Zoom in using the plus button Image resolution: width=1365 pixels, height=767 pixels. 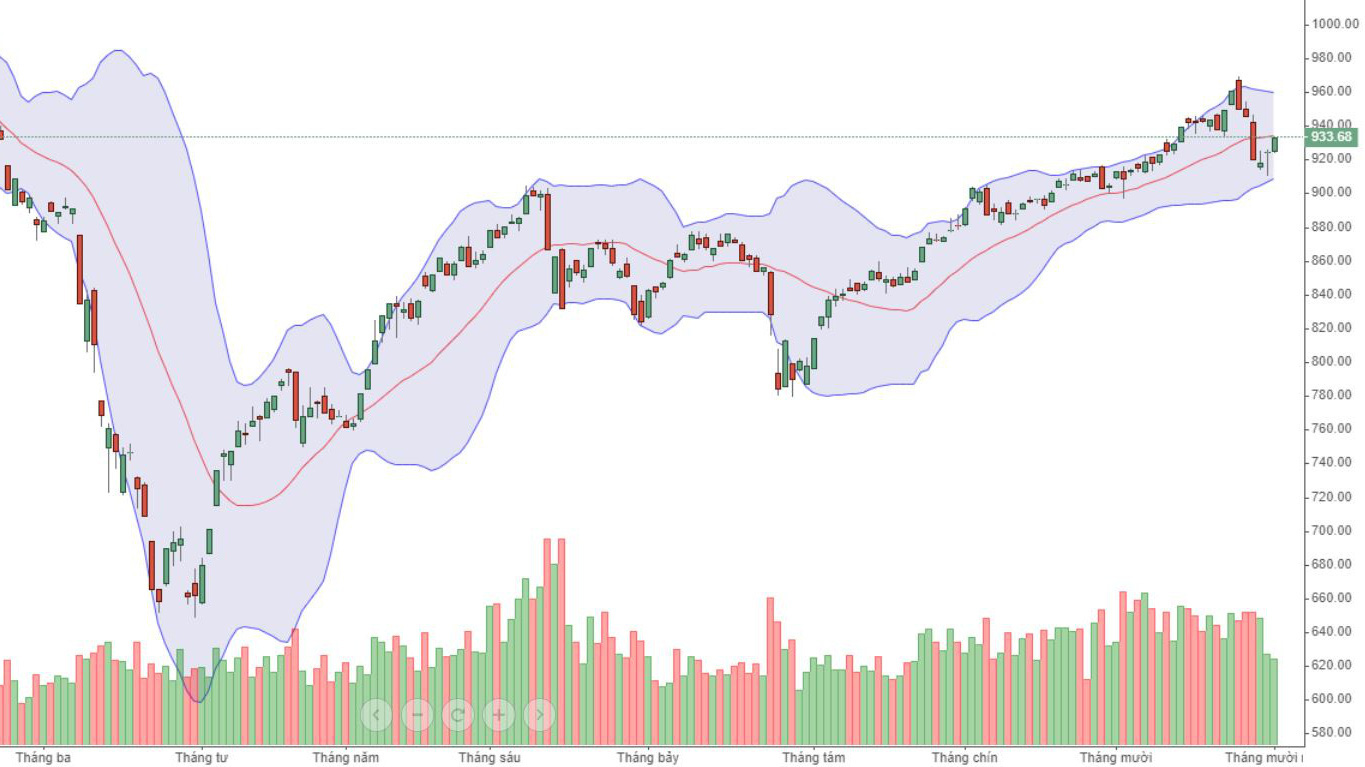click(499, 714)
